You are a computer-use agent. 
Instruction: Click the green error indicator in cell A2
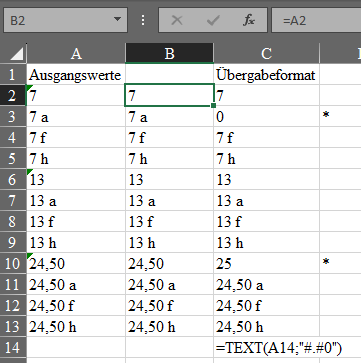(x=29, y=87)
